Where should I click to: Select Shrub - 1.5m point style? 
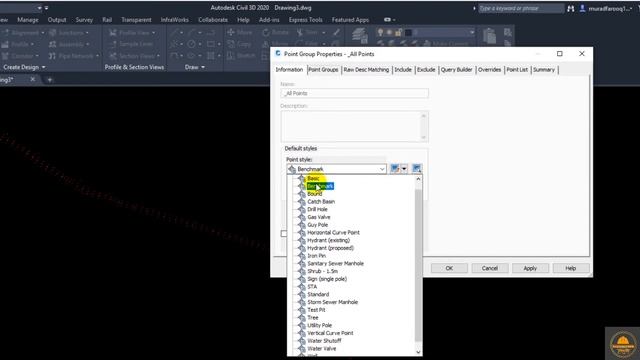coord(322,271)
